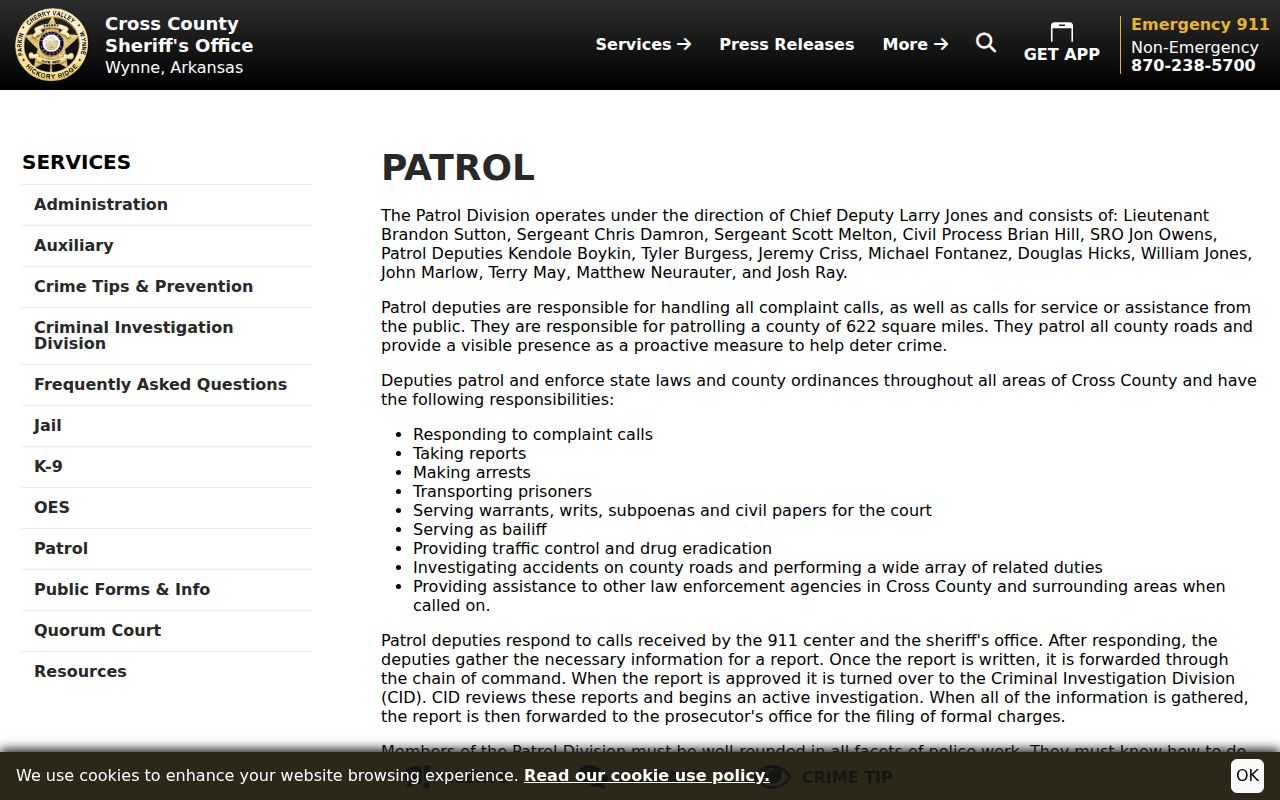Click the "Taking reports" bullet item

(x=469, y=453)
